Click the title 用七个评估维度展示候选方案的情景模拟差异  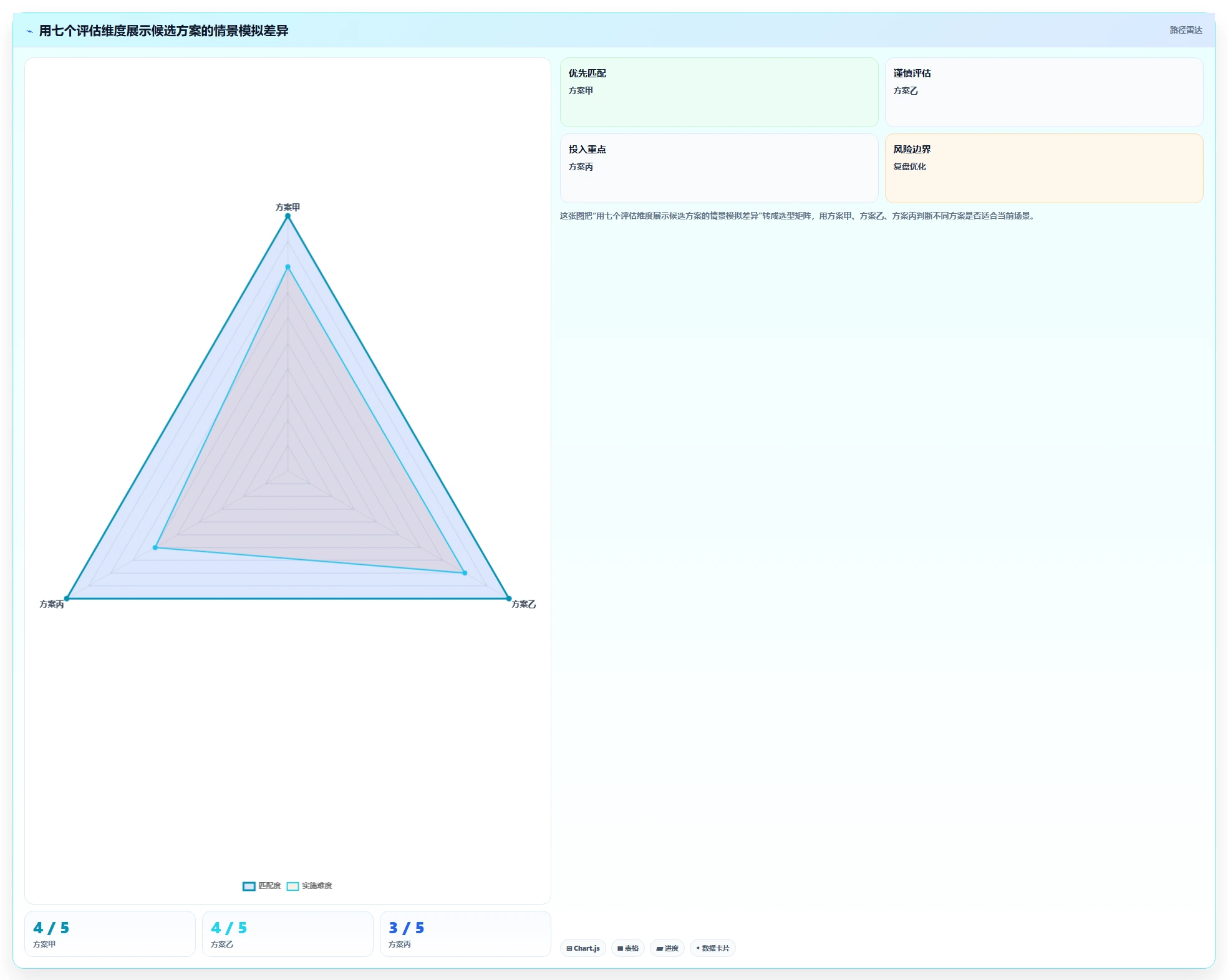point(163,31)
